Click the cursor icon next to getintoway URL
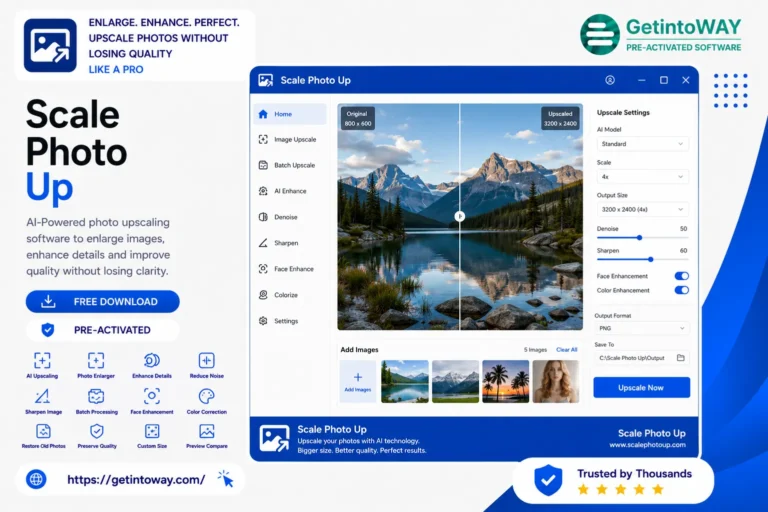Viewport: 768px width, 512px height. [x=226, y=479]
